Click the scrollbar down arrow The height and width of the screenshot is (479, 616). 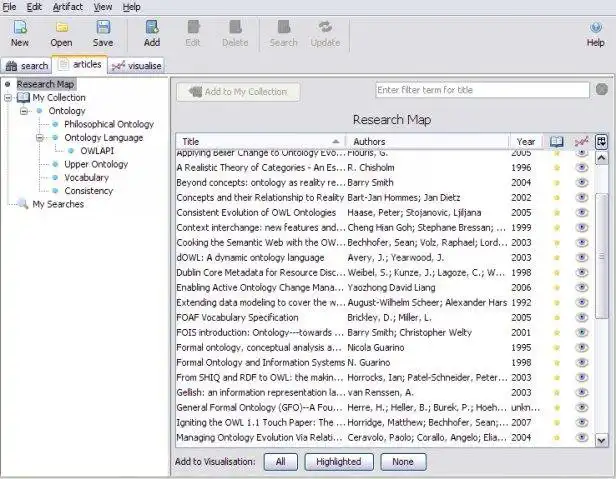601,440
